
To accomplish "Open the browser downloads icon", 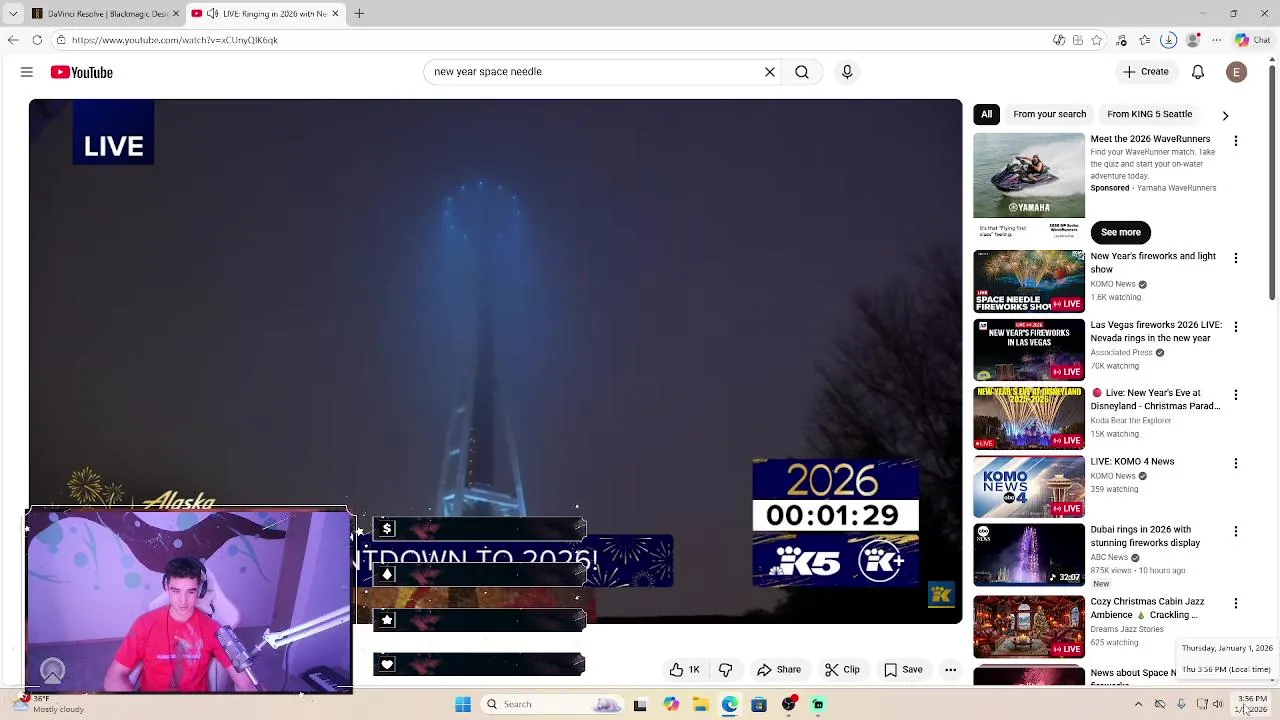I will (x=1168, y=40).
